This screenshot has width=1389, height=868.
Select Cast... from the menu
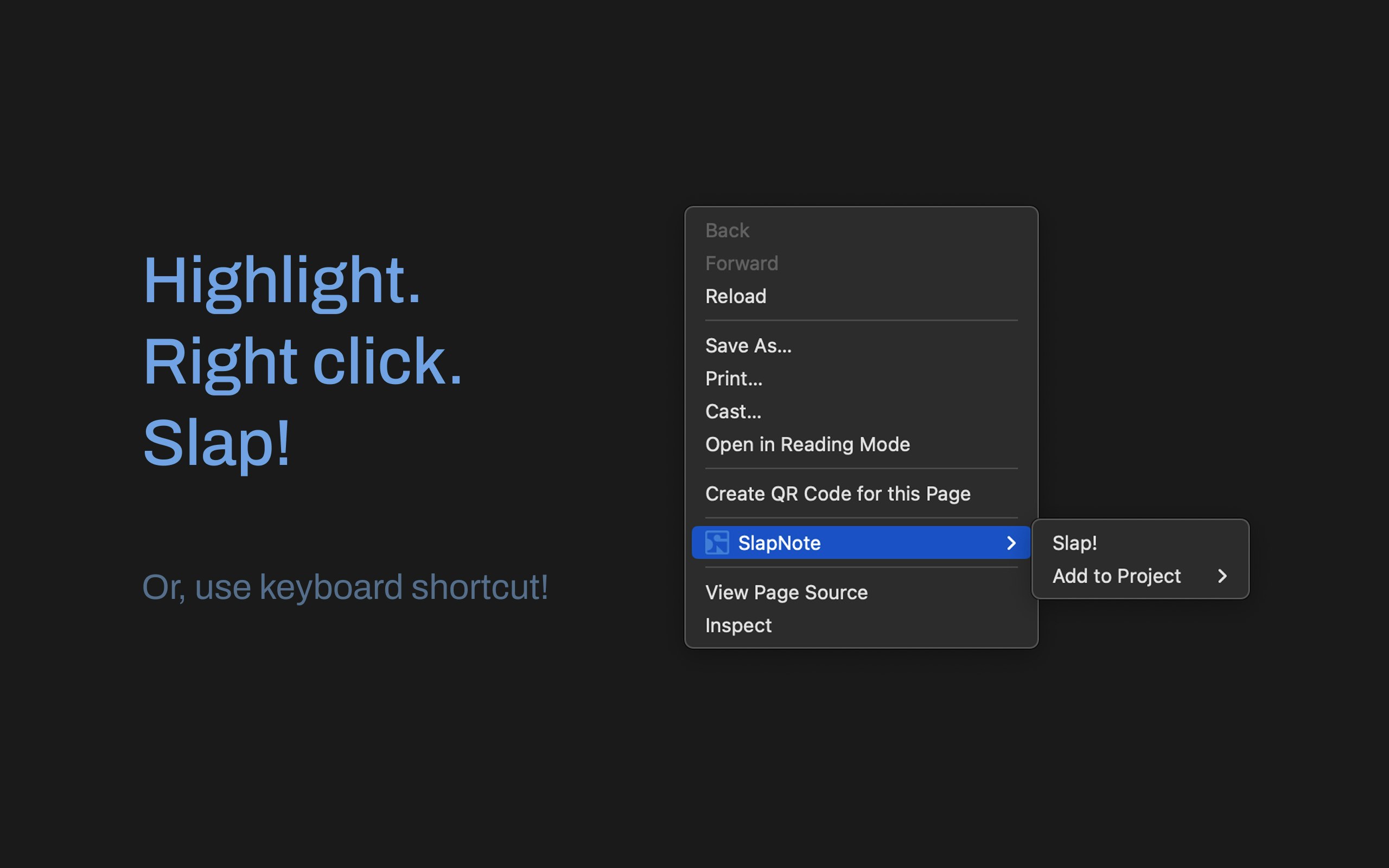(732, 411)
